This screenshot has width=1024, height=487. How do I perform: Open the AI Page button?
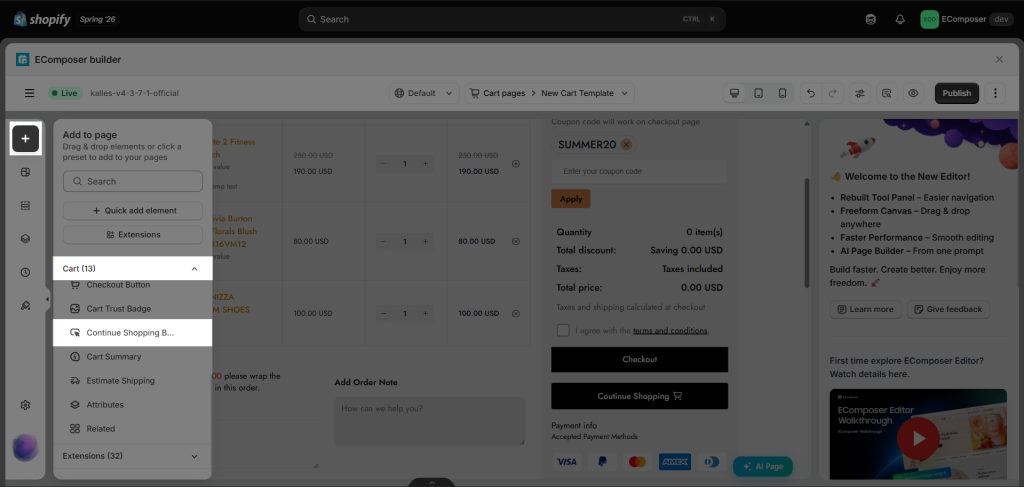pyautogui.click(x=763, y=467)
